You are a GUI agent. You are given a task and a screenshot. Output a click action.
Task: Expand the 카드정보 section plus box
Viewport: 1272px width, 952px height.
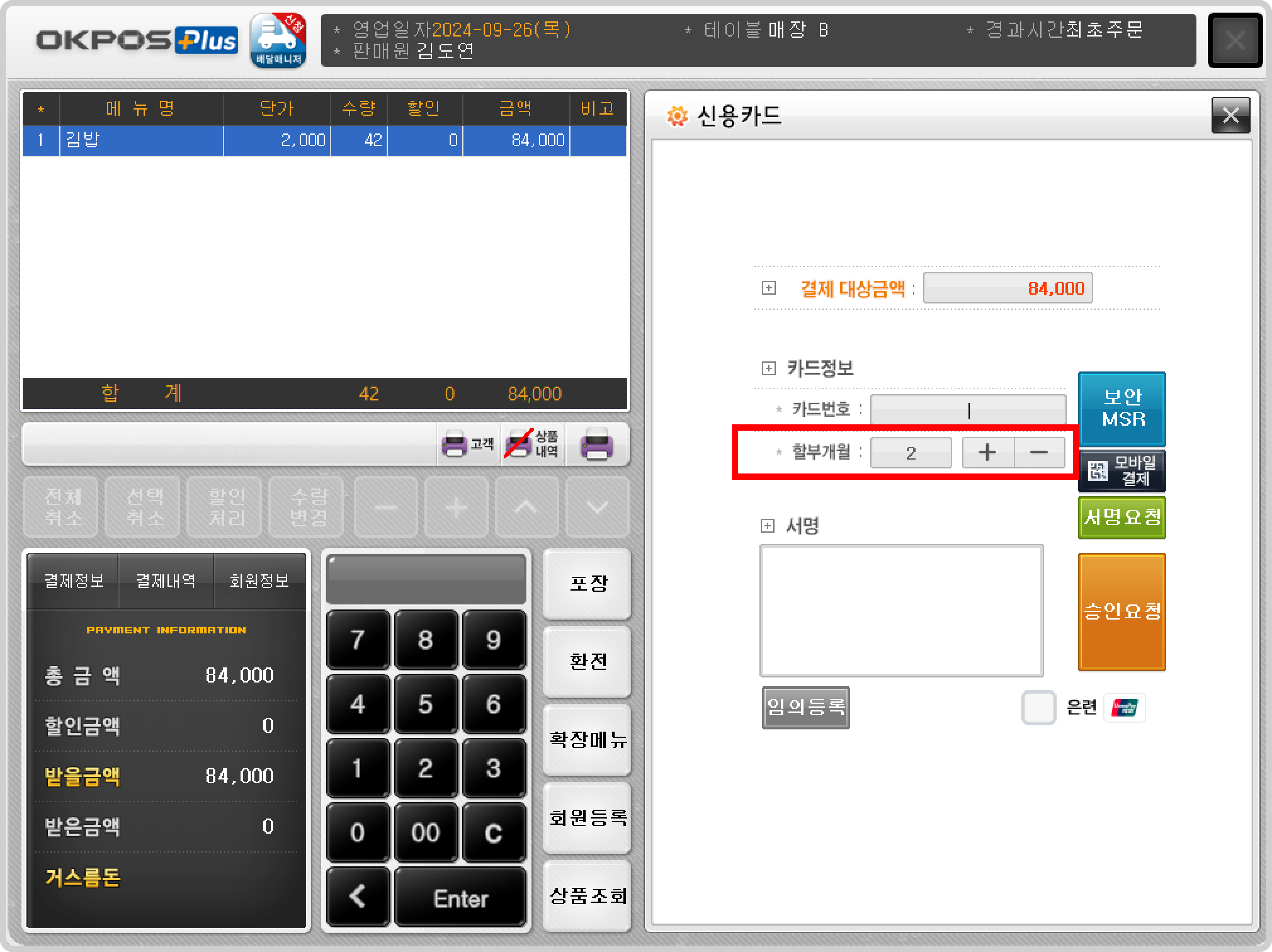tap(768, 369)
